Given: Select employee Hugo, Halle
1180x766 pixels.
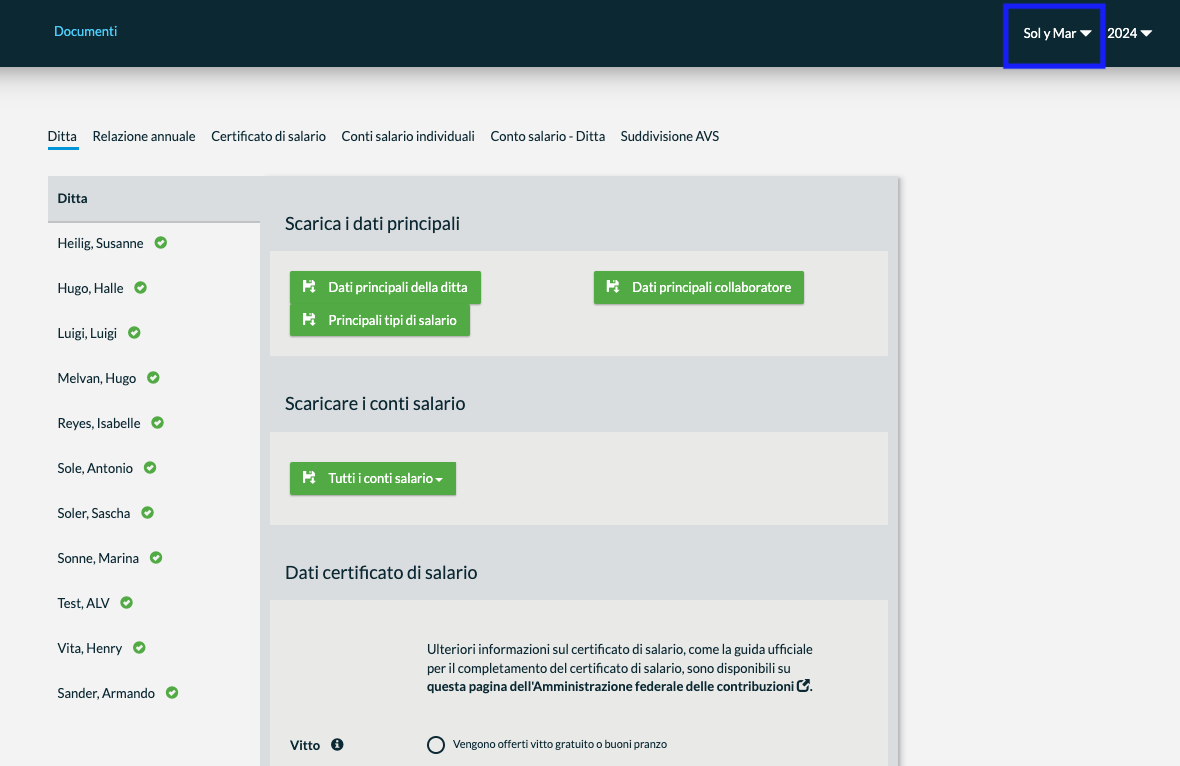Looking at the screenshot, I should tap(90, 288).
